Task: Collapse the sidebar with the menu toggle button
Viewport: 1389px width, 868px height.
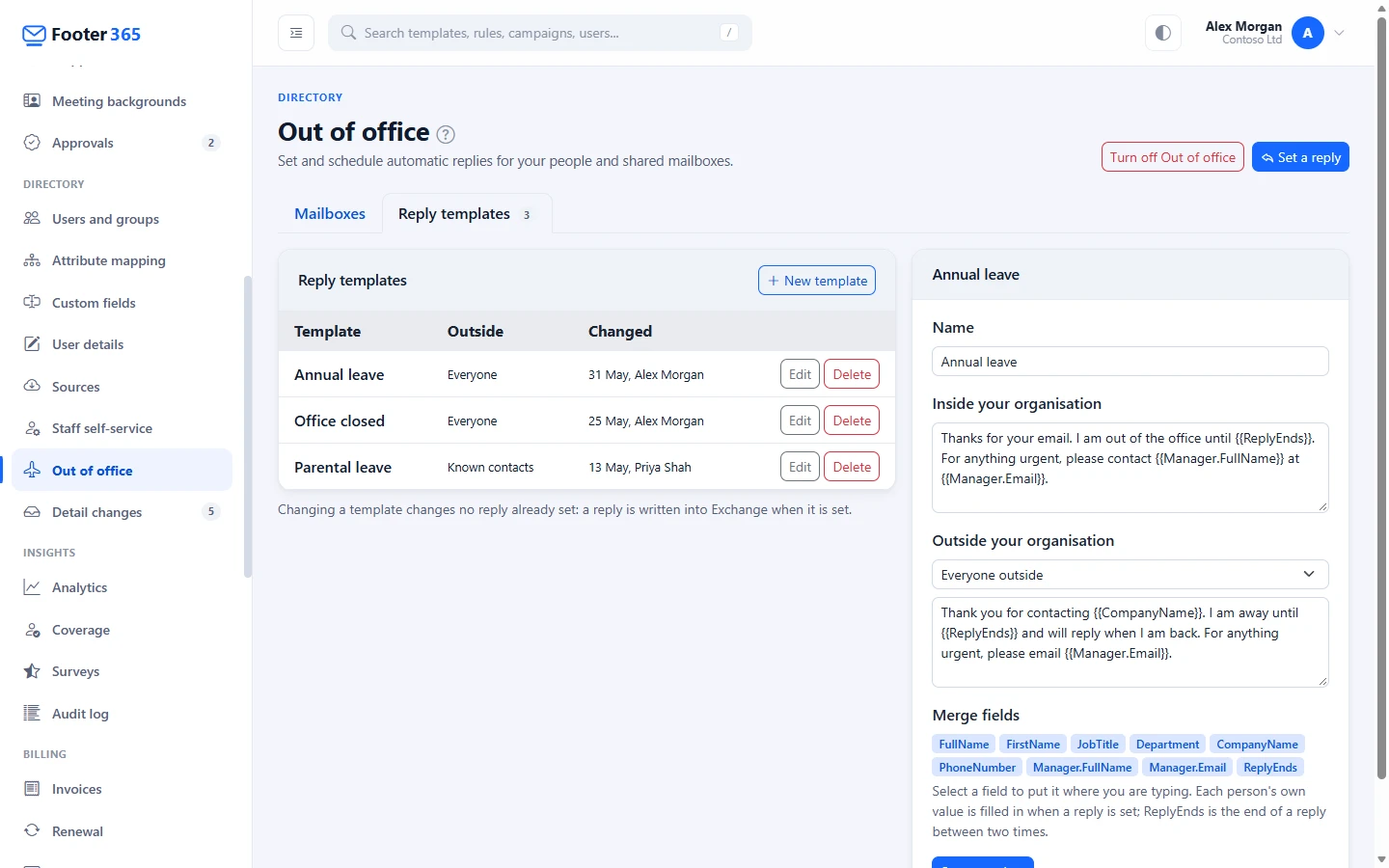Action: click(296, 33)
